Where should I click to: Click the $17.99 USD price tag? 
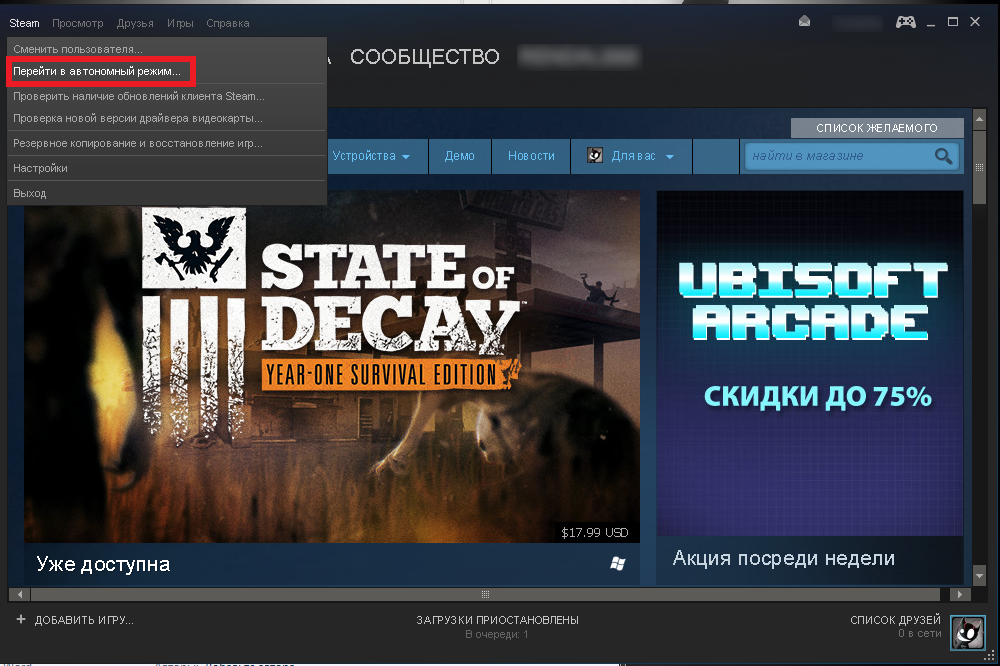click(594, 533)
